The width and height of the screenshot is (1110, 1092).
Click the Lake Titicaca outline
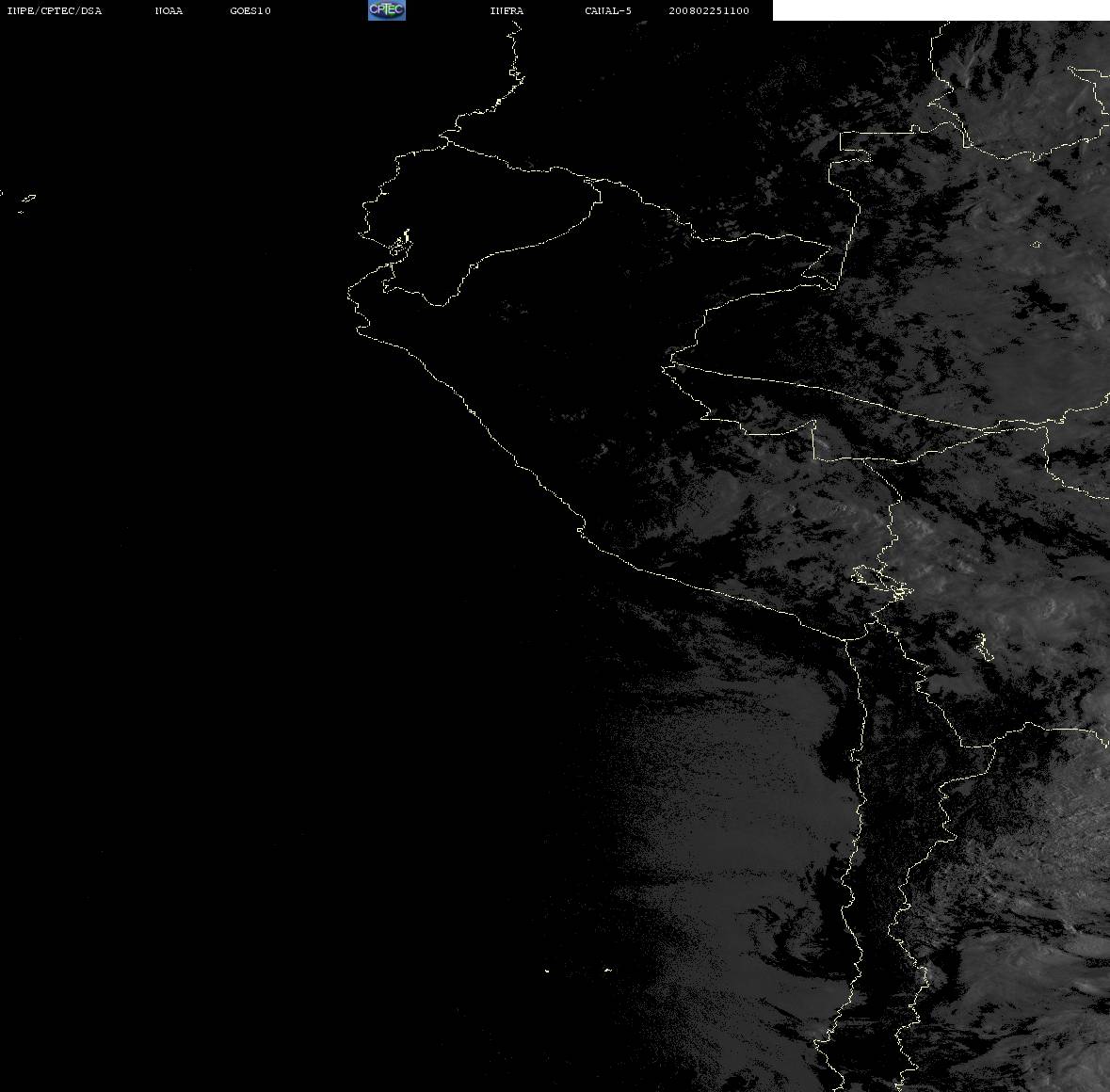click(881, 582)
